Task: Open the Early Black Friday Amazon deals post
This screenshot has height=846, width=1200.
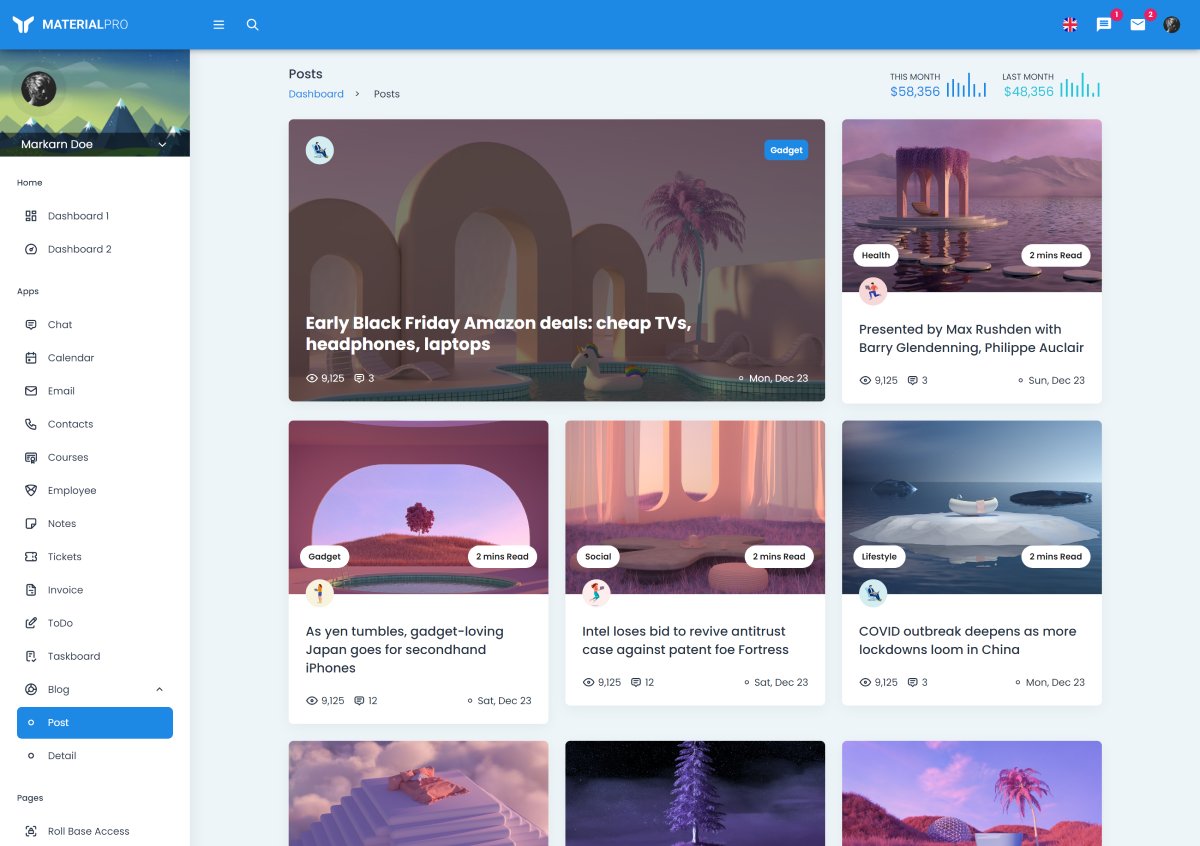Action: [498, 334]
